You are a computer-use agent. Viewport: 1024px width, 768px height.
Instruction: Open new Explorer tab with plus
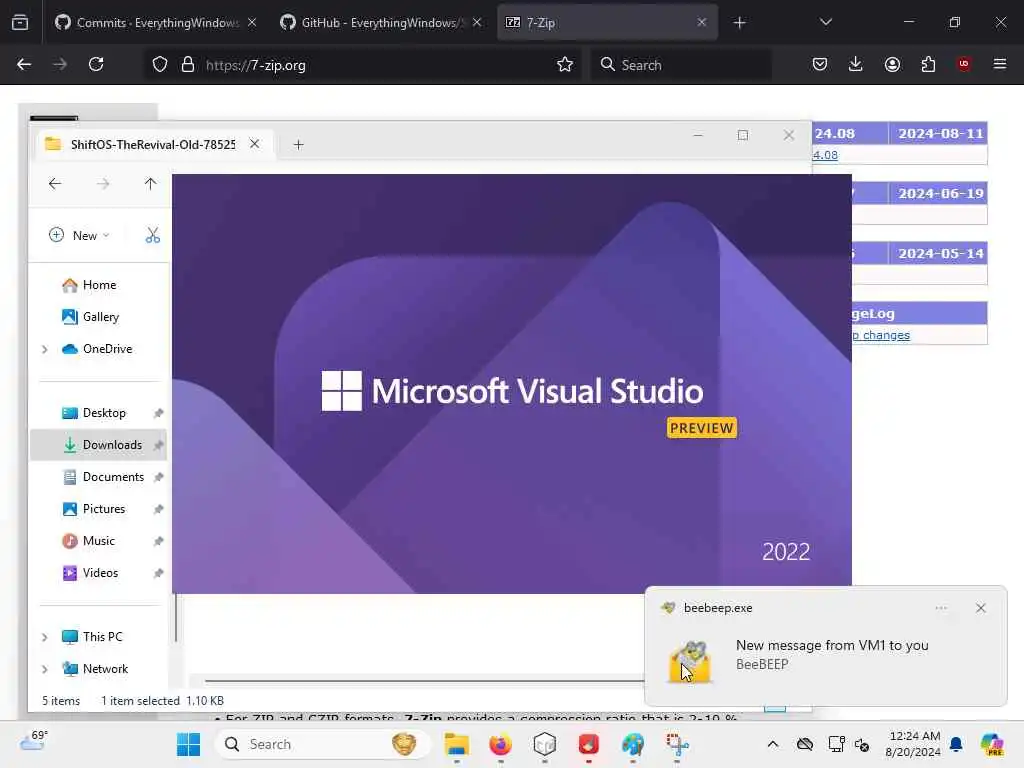[298, 145]
